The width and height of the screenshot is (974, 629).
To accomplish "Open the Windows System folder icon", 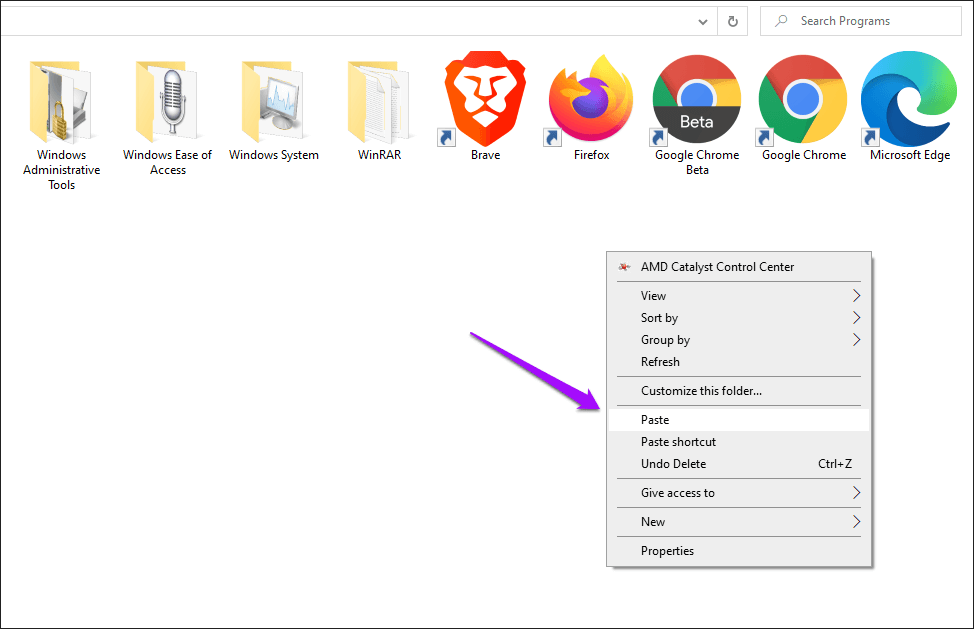I will coord(273,101).
